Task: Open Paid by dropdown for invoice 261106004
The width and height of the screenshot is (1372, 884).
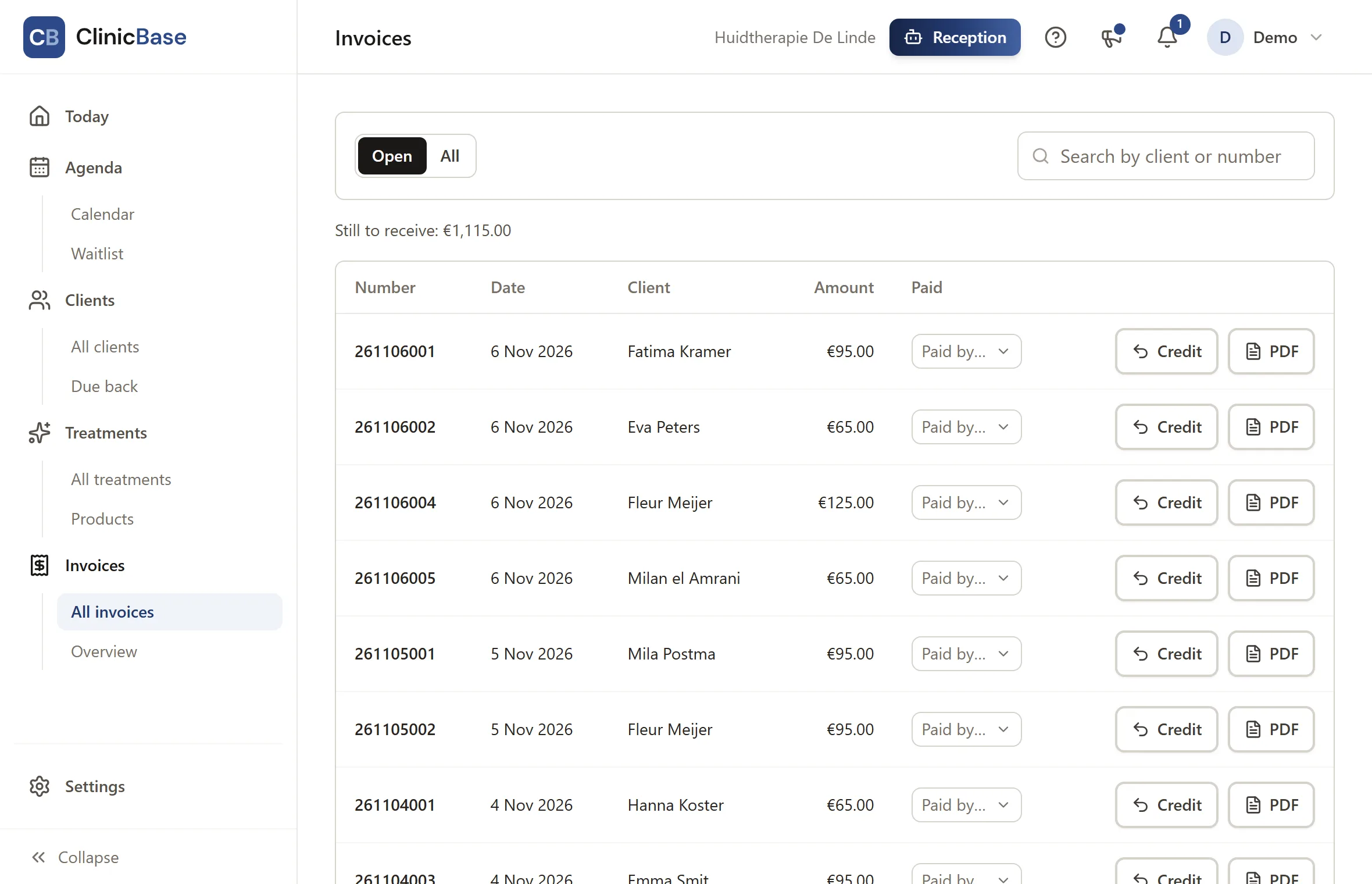Action: (x=966, y=502)
